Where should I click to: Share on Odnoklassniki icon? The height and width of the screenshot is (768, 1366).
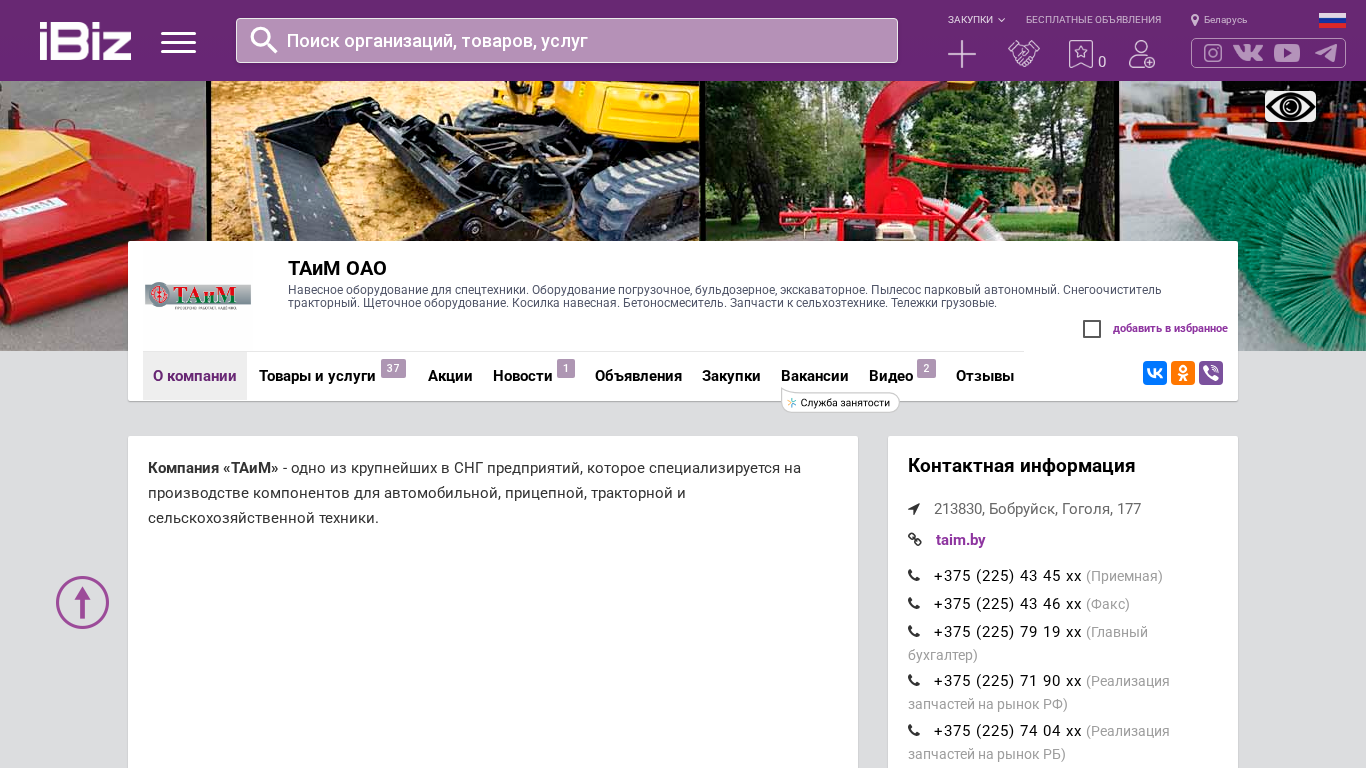[x=1183, y=373]
